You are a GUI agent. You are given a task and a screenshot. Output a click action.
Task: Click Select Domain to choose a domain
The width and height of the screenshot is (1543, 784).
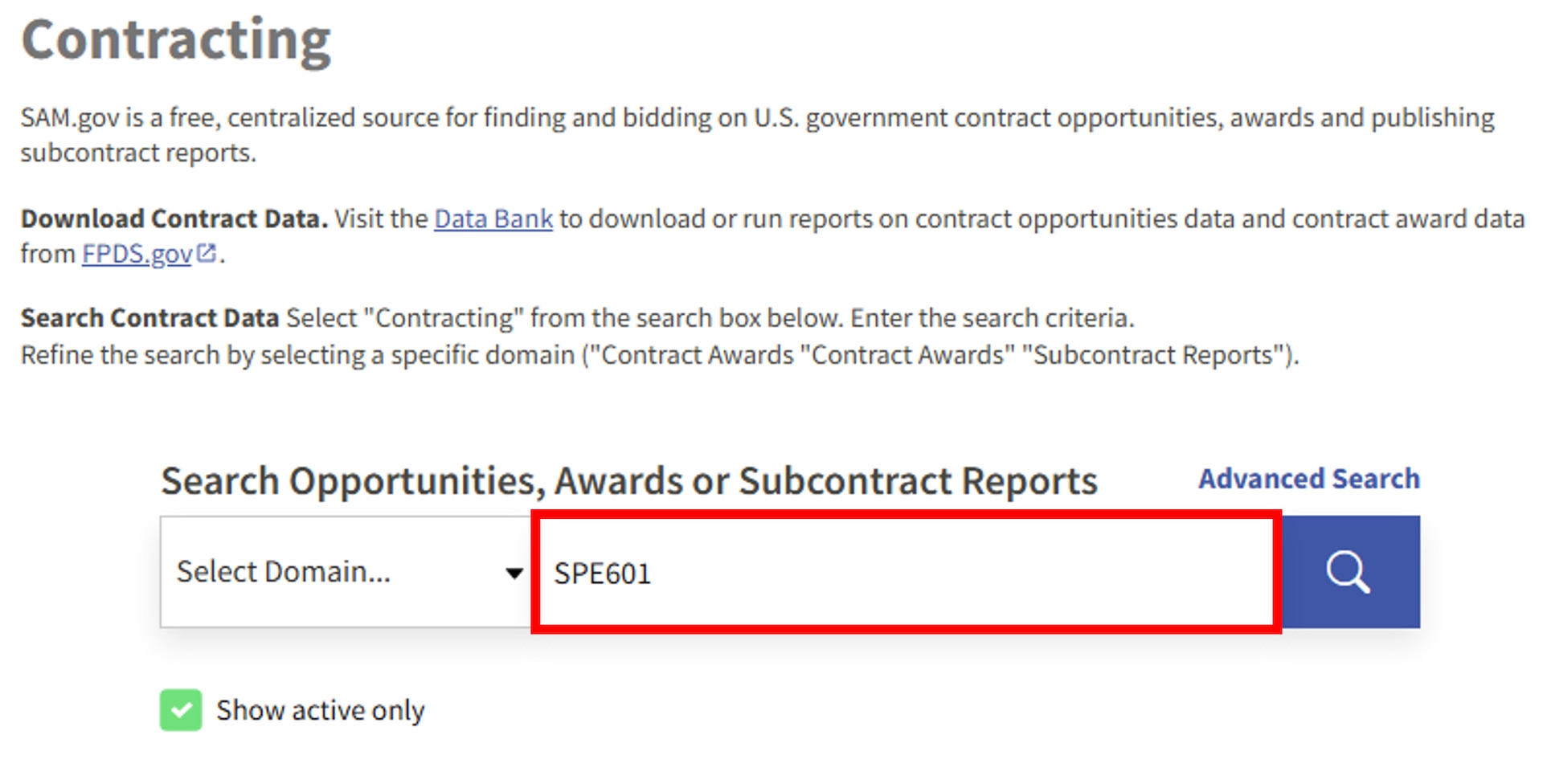[346, 572]
